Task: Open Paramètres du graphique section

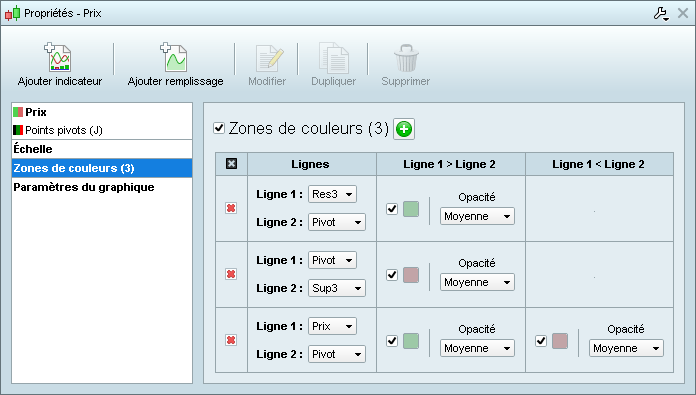Action: (102, 187)
